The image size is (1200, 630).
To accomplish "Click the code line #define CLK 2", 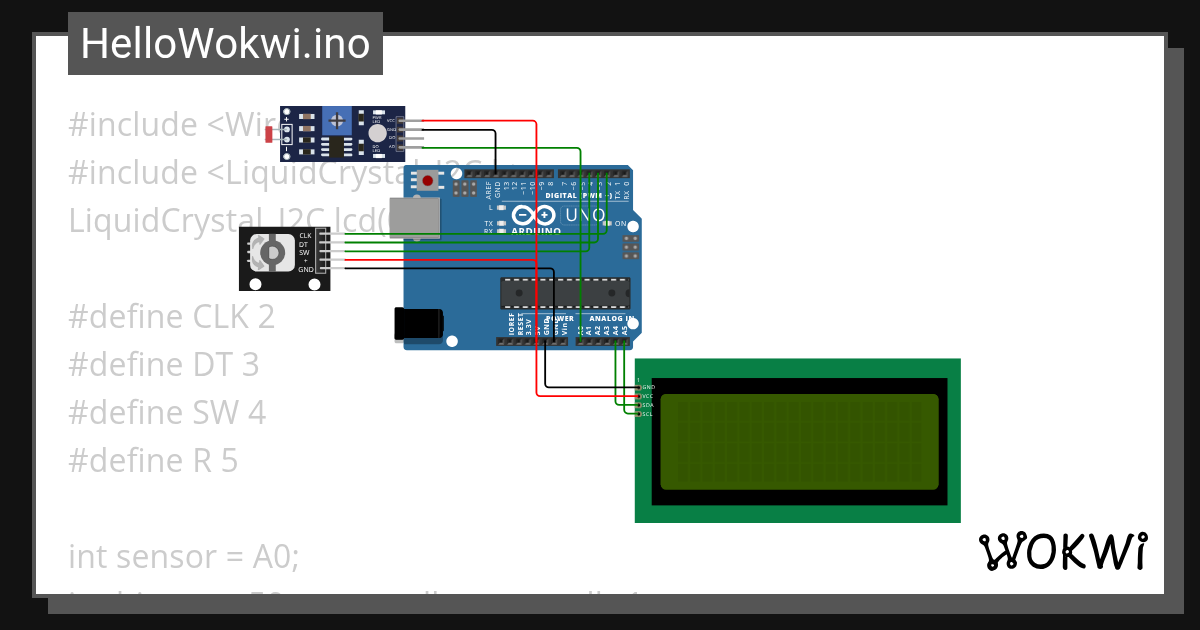I will [x=170, y=316].
